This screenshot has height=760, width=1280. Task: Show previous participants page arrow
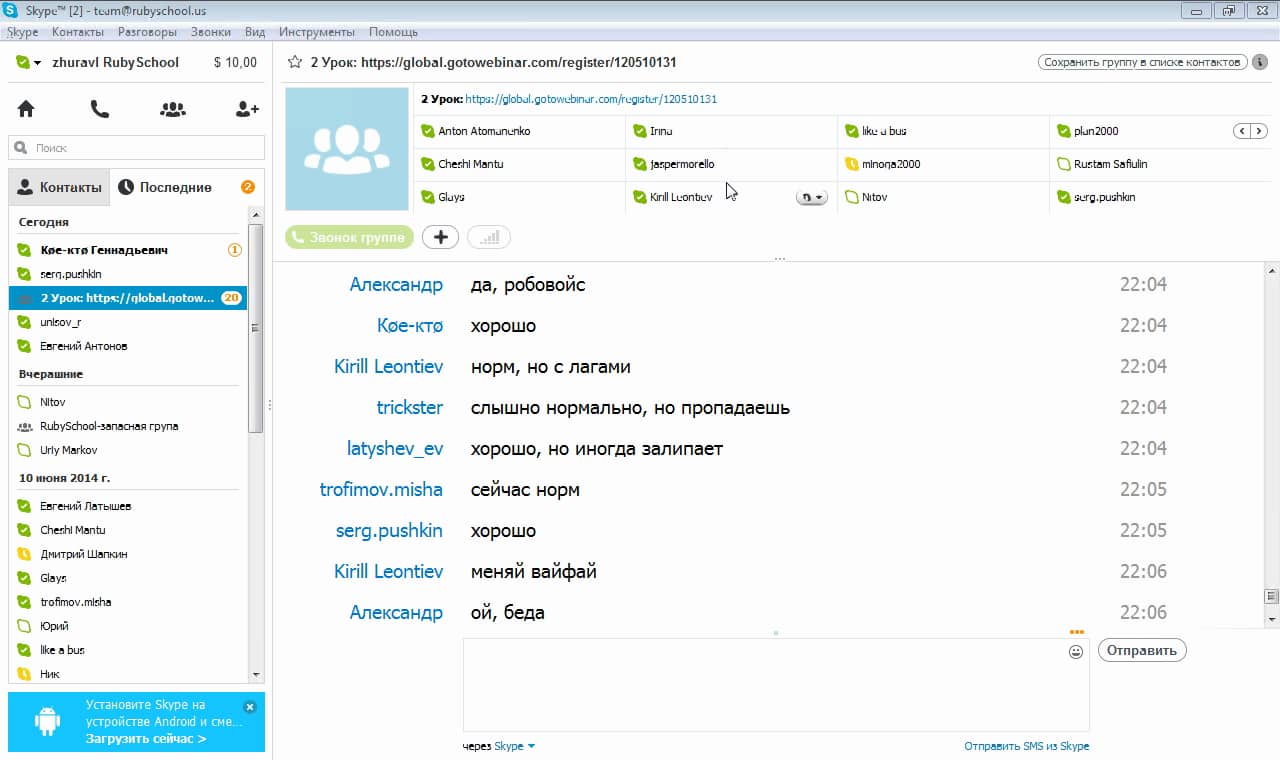(1241, 131)
